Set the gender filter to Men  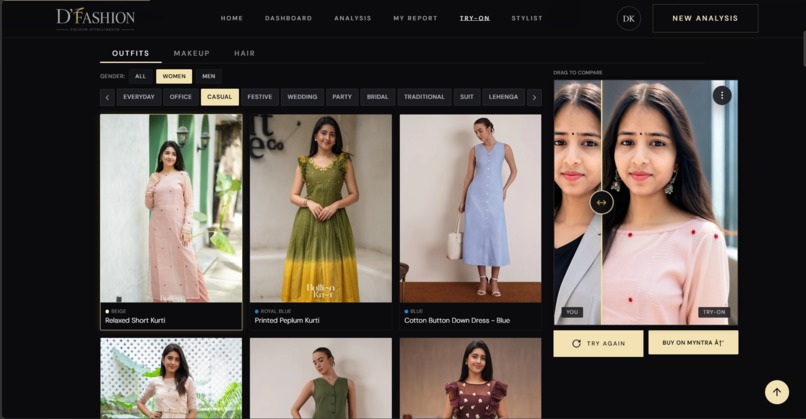pos(208,76)
